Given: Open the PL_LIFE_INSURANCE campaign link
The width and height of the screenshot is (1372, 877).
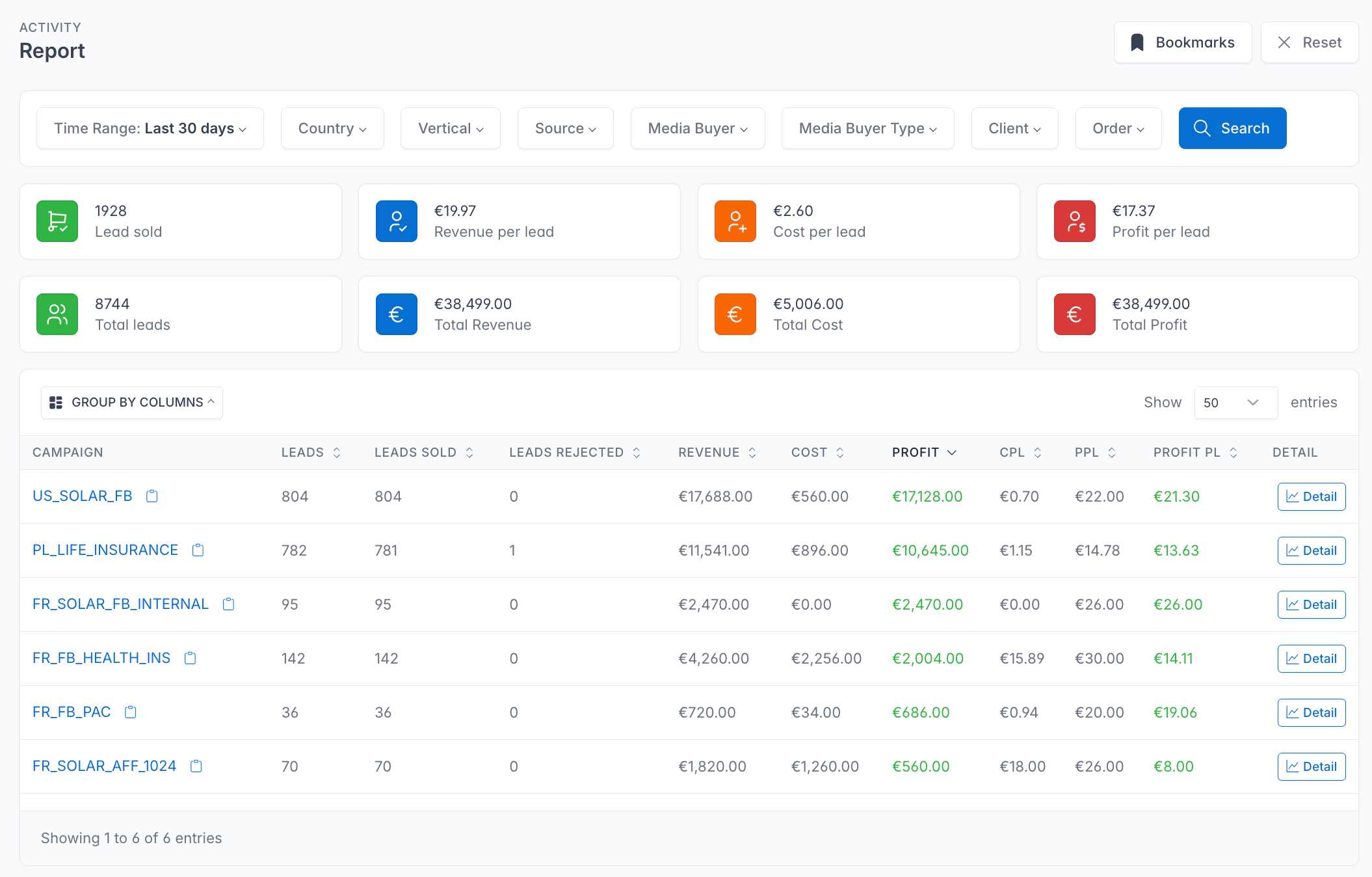Looking at the screenshot, I should pos(105,550).
